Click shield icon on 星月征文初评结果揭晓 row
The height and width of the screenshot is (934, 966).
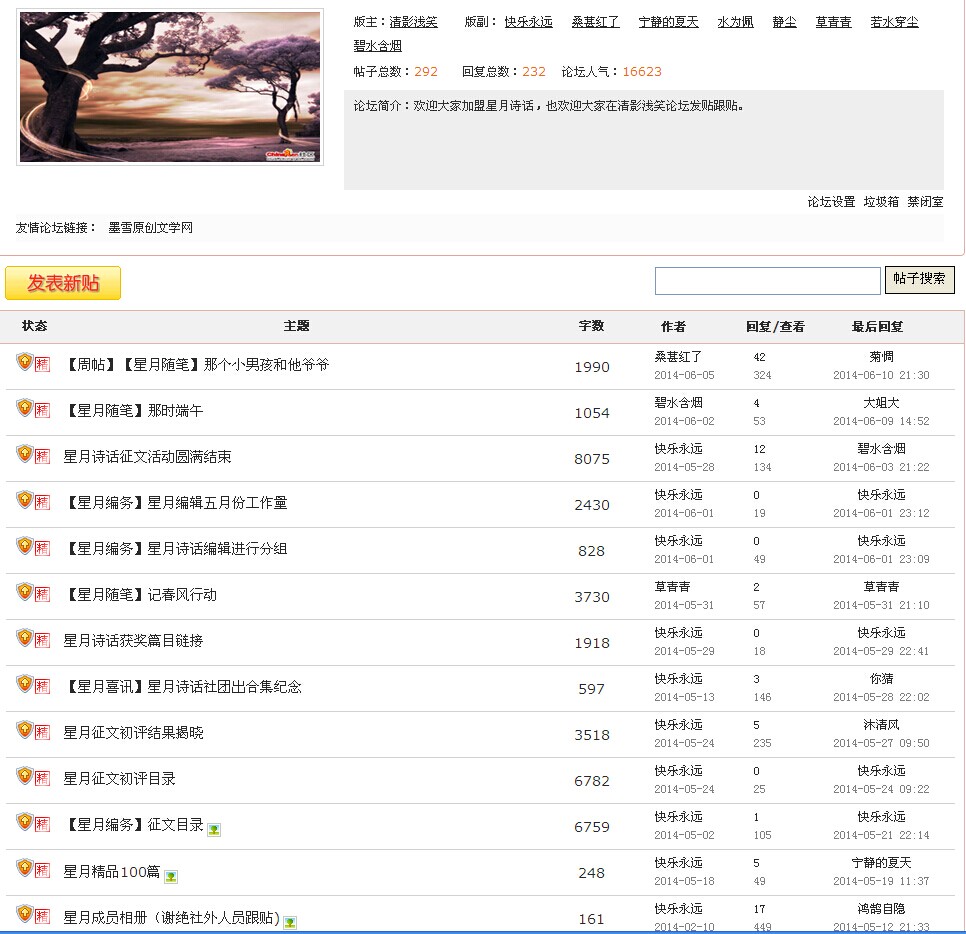pos(24,729)
